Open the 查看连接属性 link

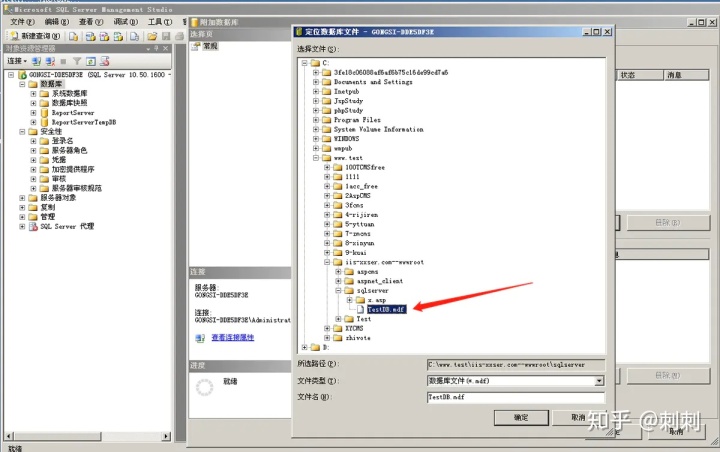point(233,338)
